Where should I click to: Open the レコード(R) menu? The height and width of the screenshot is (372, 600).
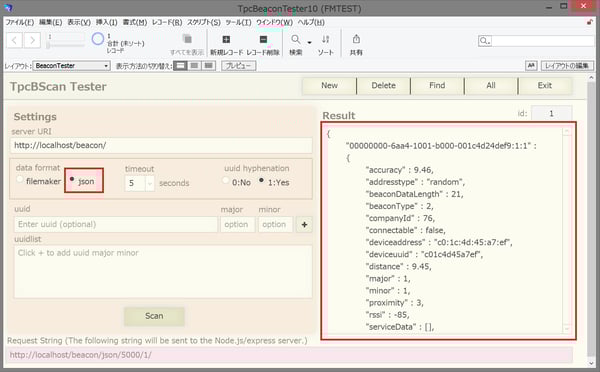pyautogui.click(x=167, y=22)
